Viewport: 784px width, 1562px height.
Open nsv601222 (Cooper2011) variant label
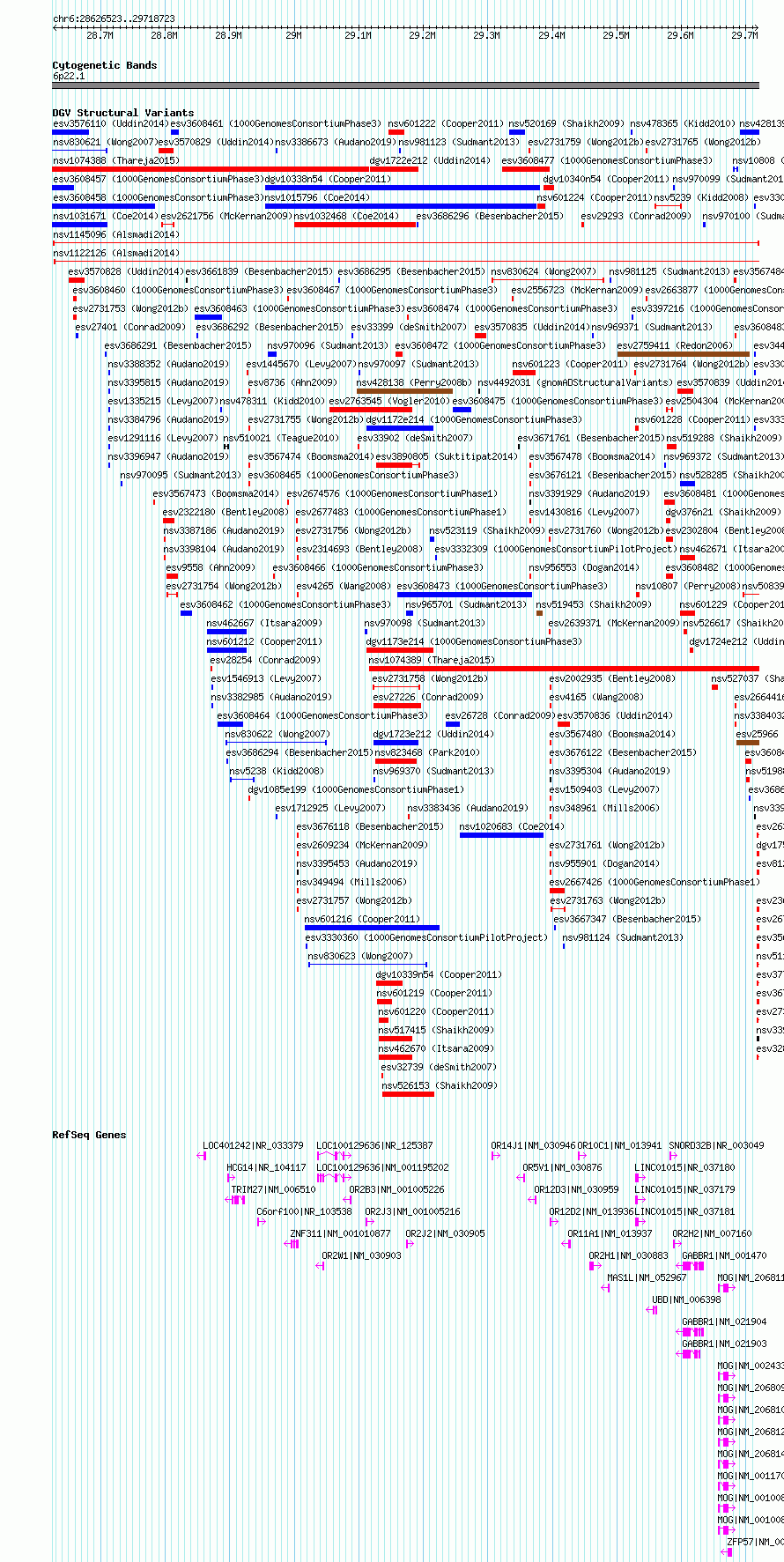[x=446, y=123]
